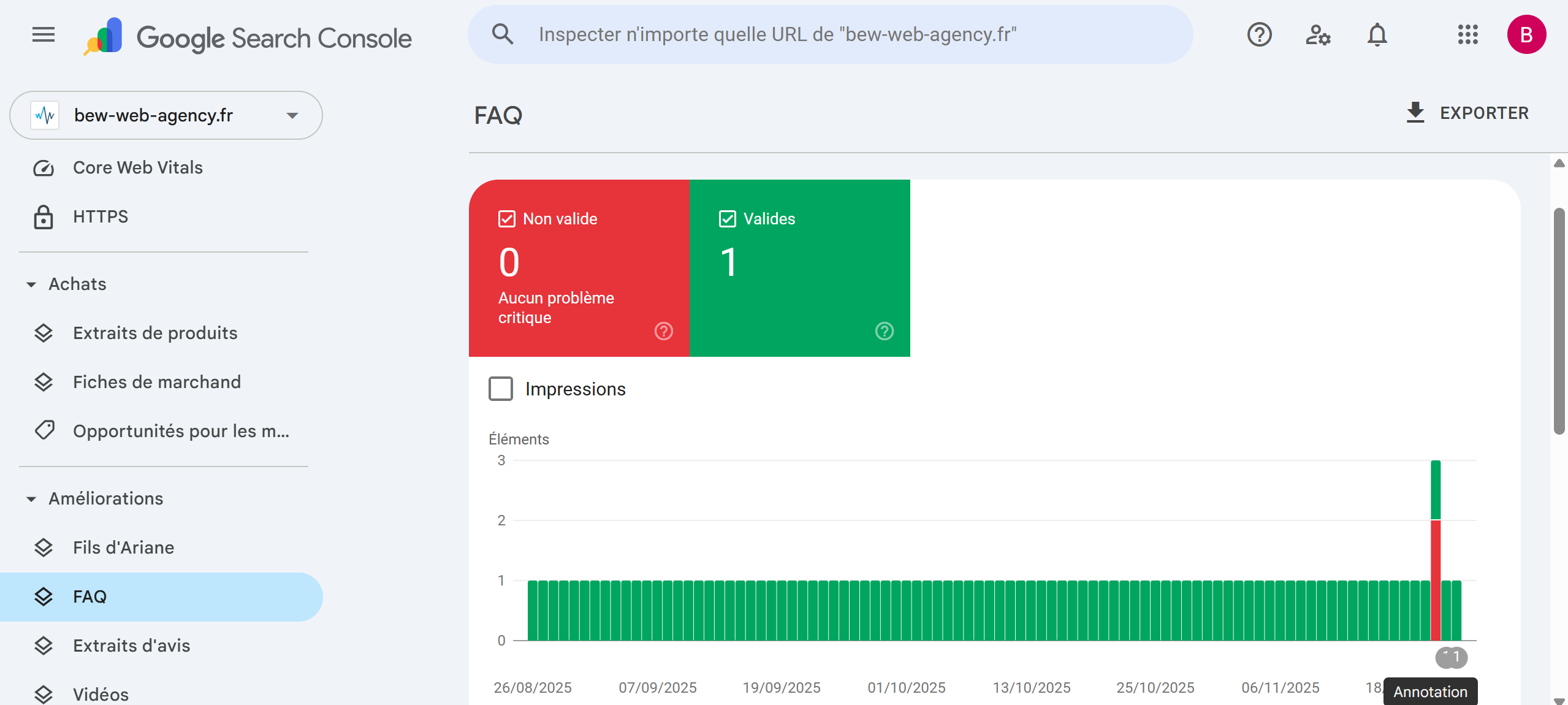Click the search magnifier icon
Viewport: 1568px width, 705px height.
pyautogui.click(x=503, y=34)
